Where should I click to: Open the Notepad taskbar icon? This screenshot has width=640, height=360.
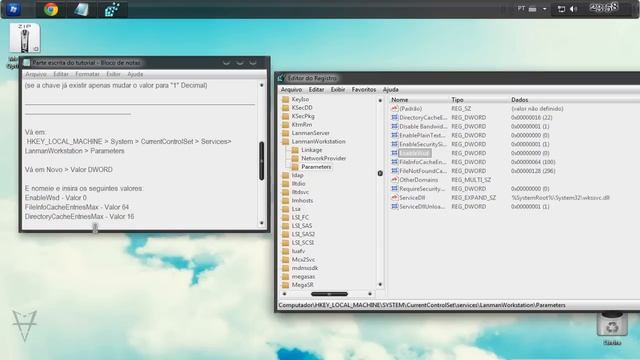click(81, 9)
